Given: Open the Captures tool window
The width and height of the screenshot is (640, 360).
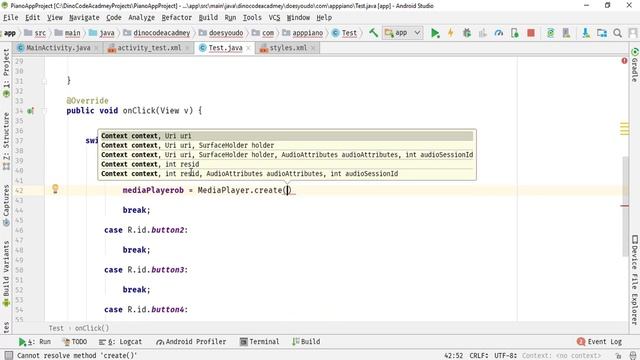Looking at the screenshot, I should 6,205.
